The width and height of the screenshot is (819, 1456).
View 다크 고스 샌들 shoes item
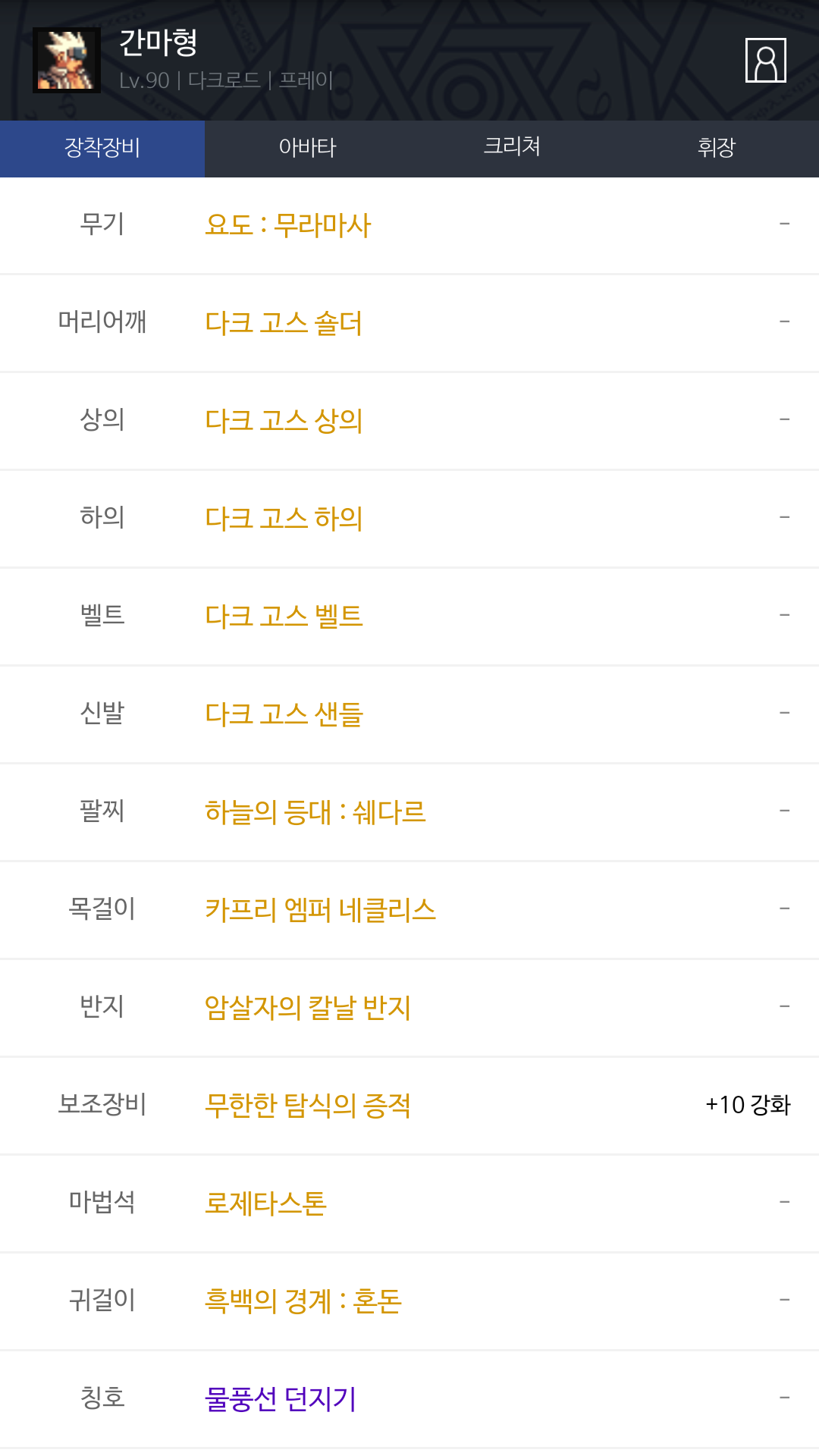click(284, 714)
